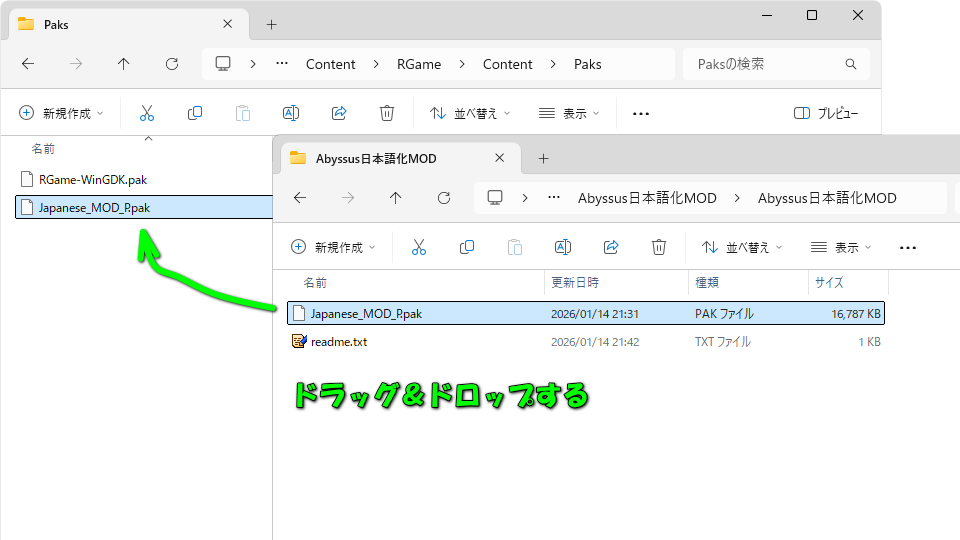Click Content breadcrumb after ellipsis in Paks window

331,64
